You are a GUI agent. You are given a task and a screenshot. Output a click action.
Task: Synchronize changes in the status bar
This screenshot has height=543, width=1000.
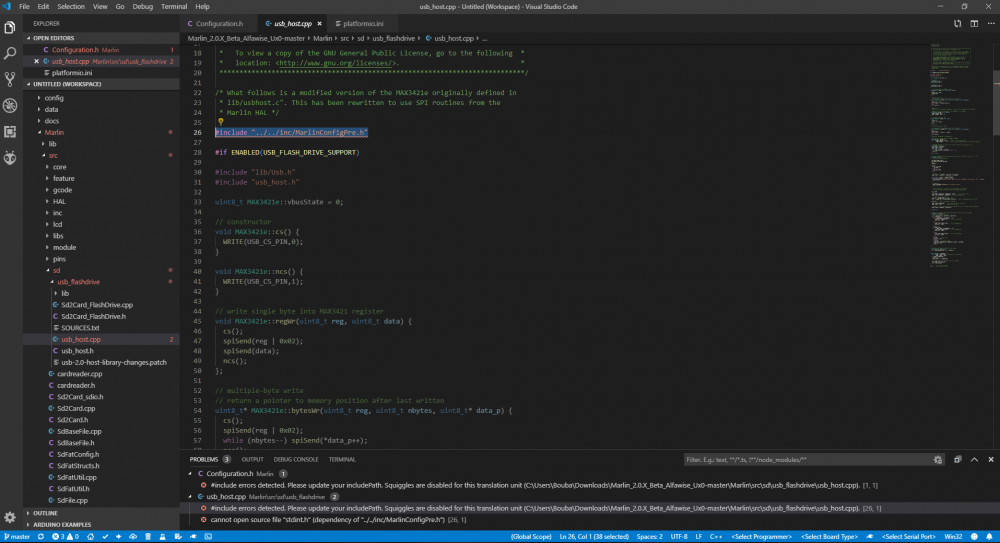[x=41, y=537]
